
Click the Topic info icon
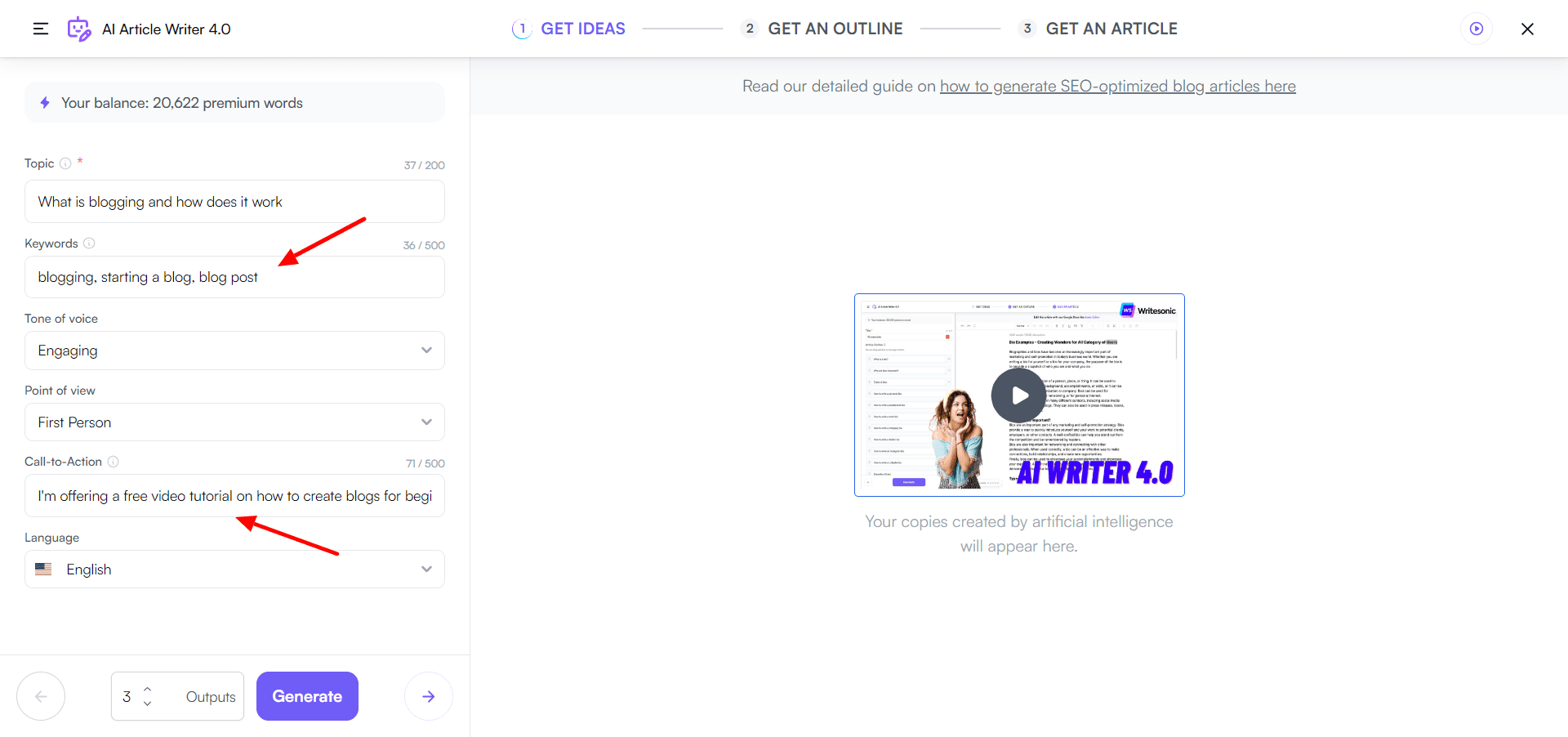coord(65,163)
